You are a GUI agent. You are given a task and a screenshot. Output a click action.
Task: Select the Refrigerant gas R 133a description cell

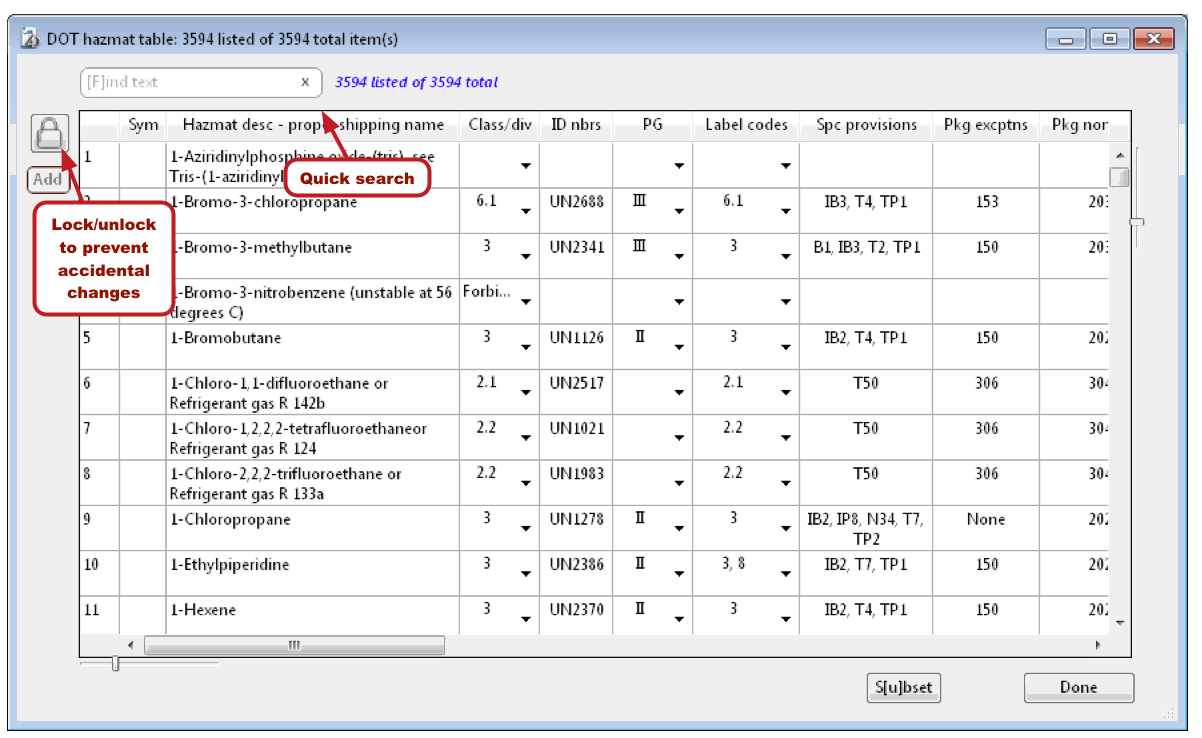[313, 483]
